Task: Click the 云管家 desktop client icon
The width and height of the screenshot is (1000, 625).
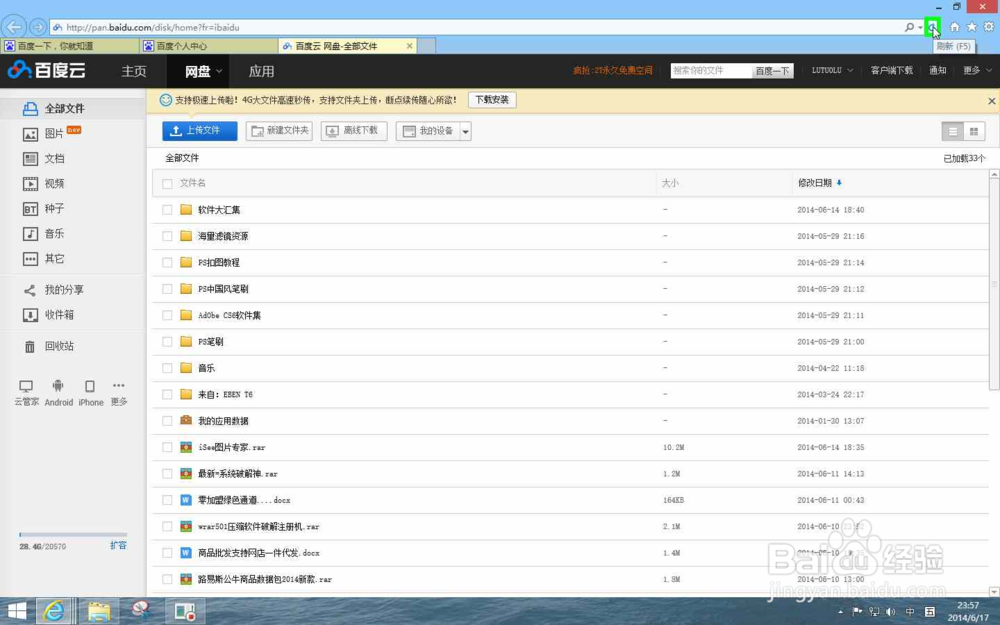Action: click(26, 386)
